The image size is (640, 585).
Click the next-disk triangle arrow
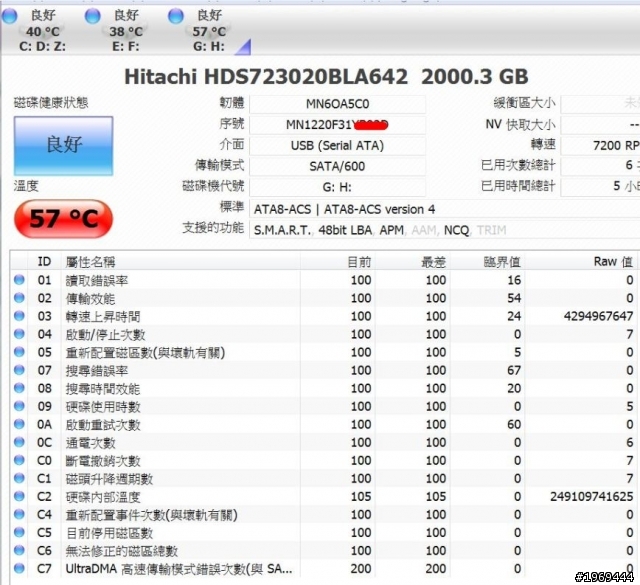click(x=244, y=47)
